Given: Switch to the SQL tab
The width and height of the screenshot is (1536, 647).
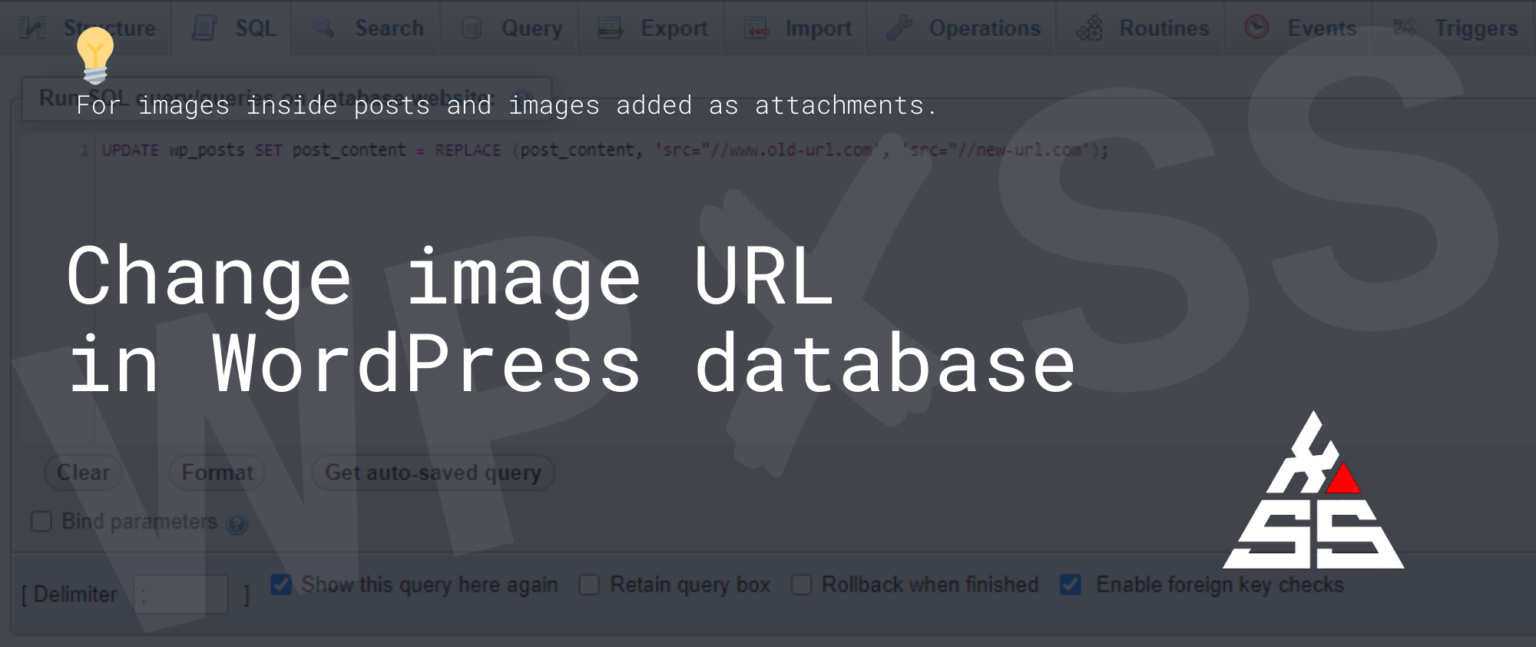Looking at the screenshot, I should (x=233, y=28).
